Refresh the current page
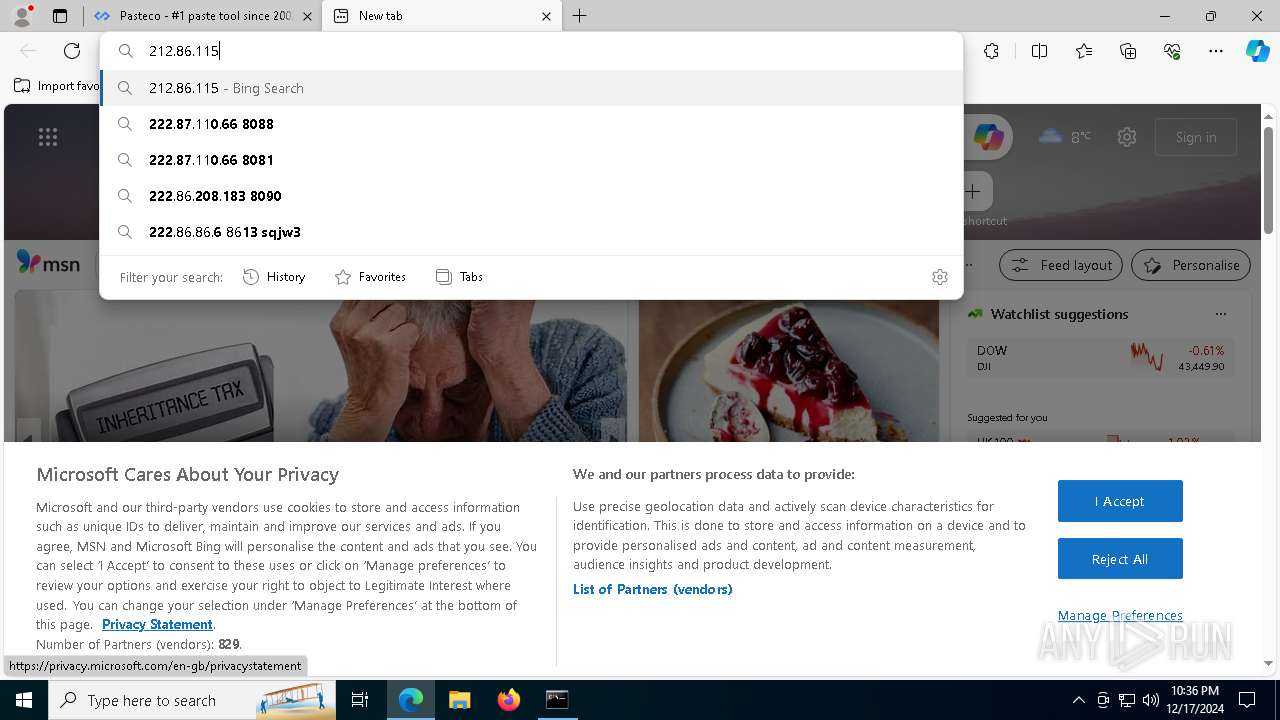1280x720 pixels. point(72,51)
